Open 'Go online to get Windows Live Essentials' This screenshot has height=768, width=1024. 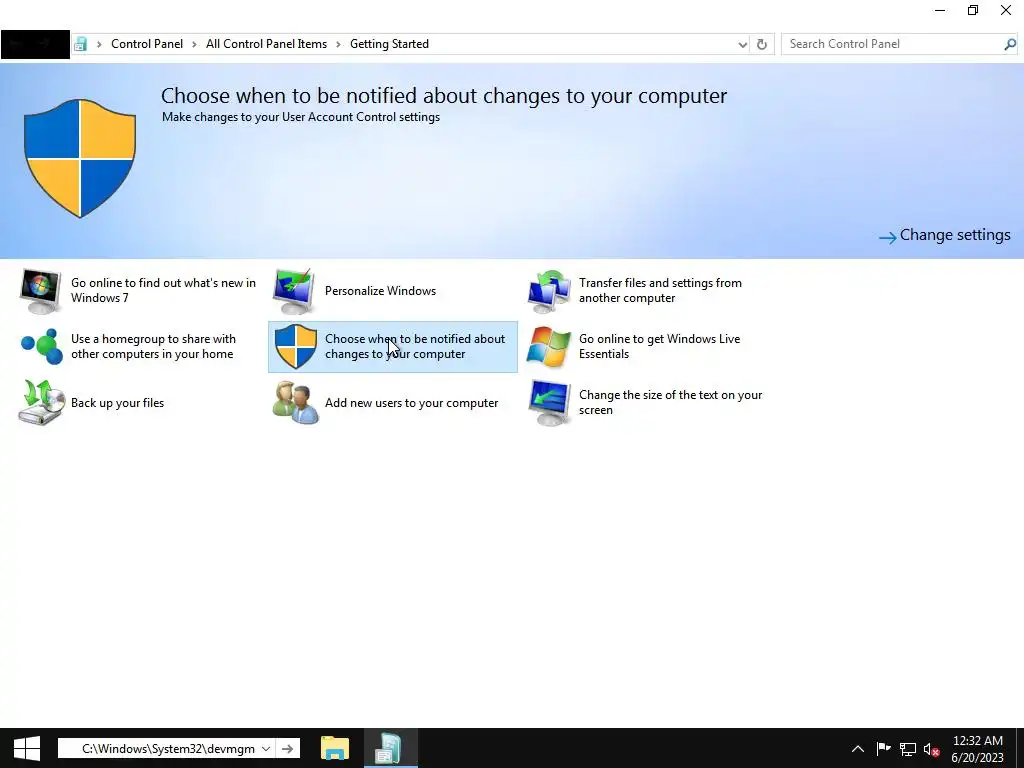click(x=660, y=347)
